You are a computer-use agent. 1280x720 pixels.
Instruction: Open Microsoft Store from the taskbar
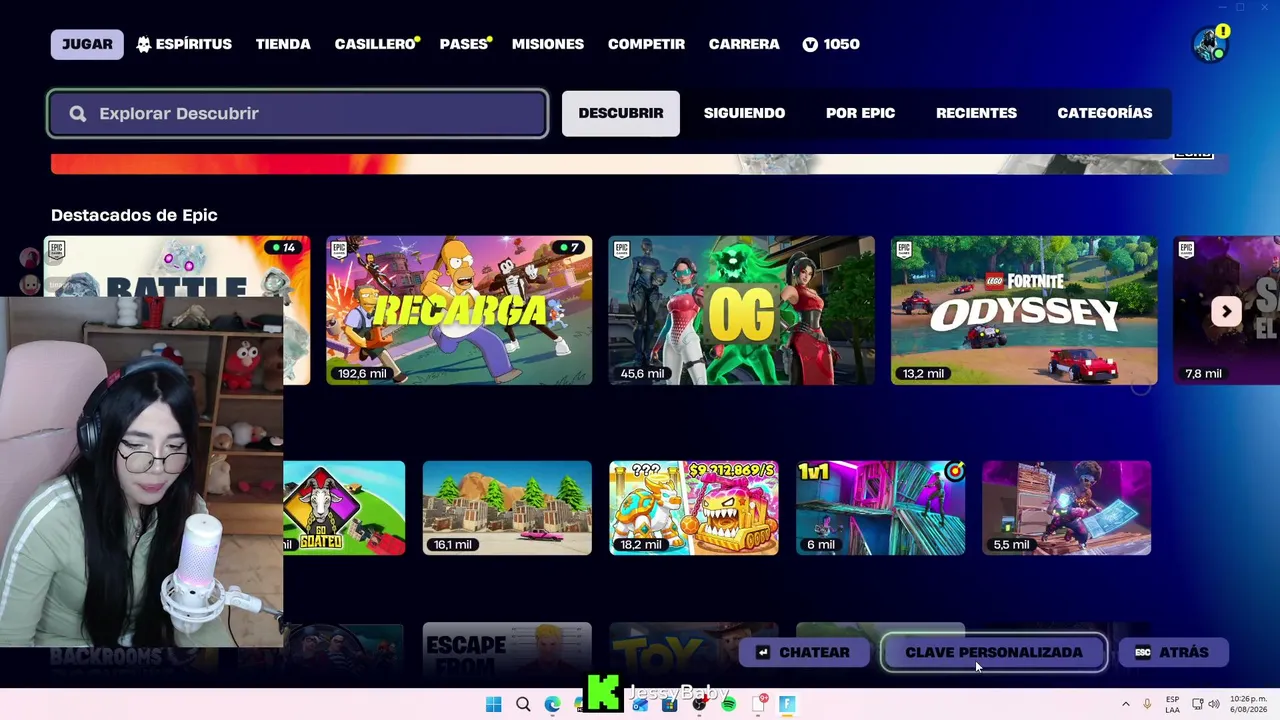[x=670, y=704]
